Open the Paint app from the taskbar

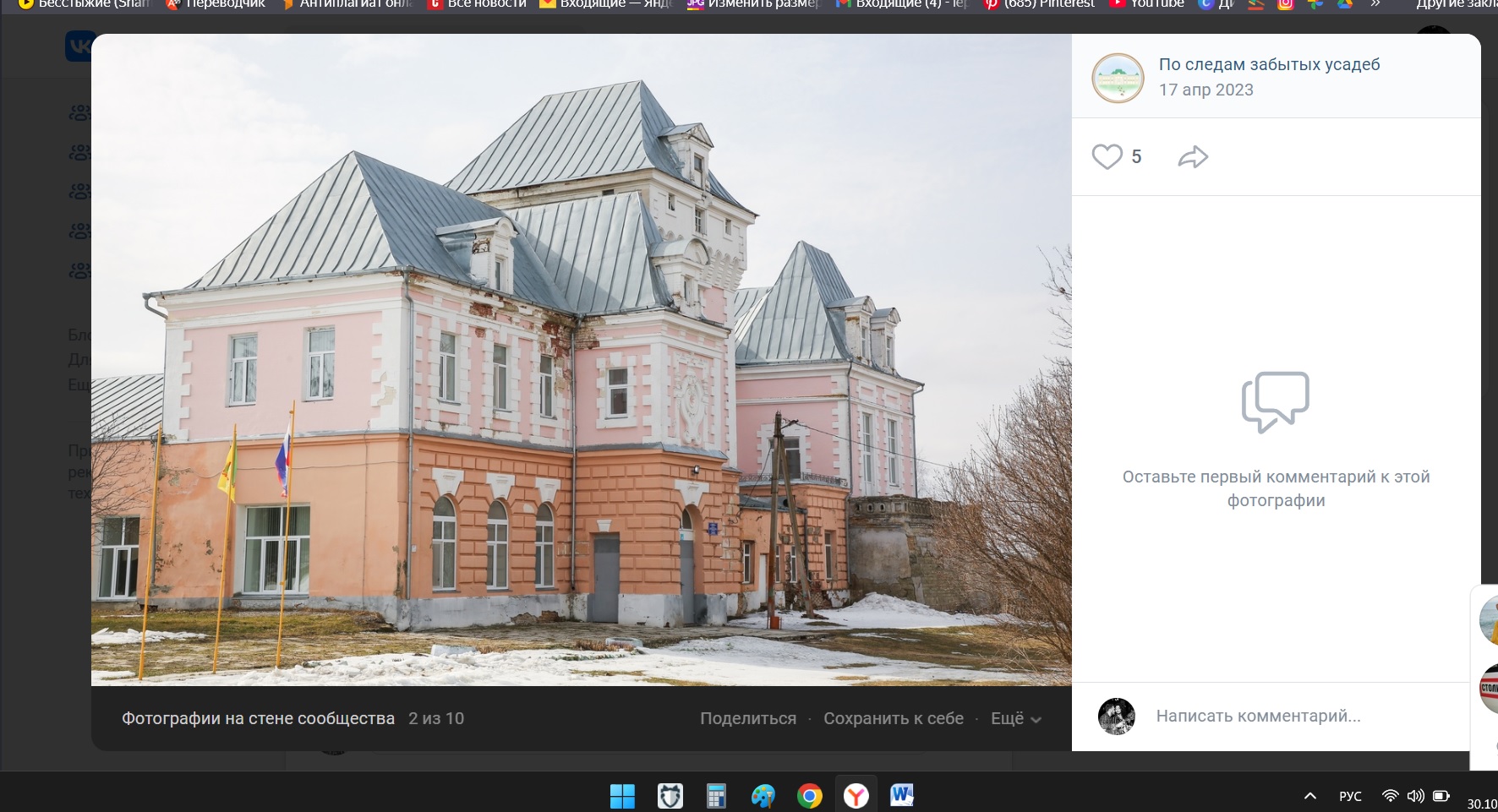pyautogui.click(x=763, y=796)
